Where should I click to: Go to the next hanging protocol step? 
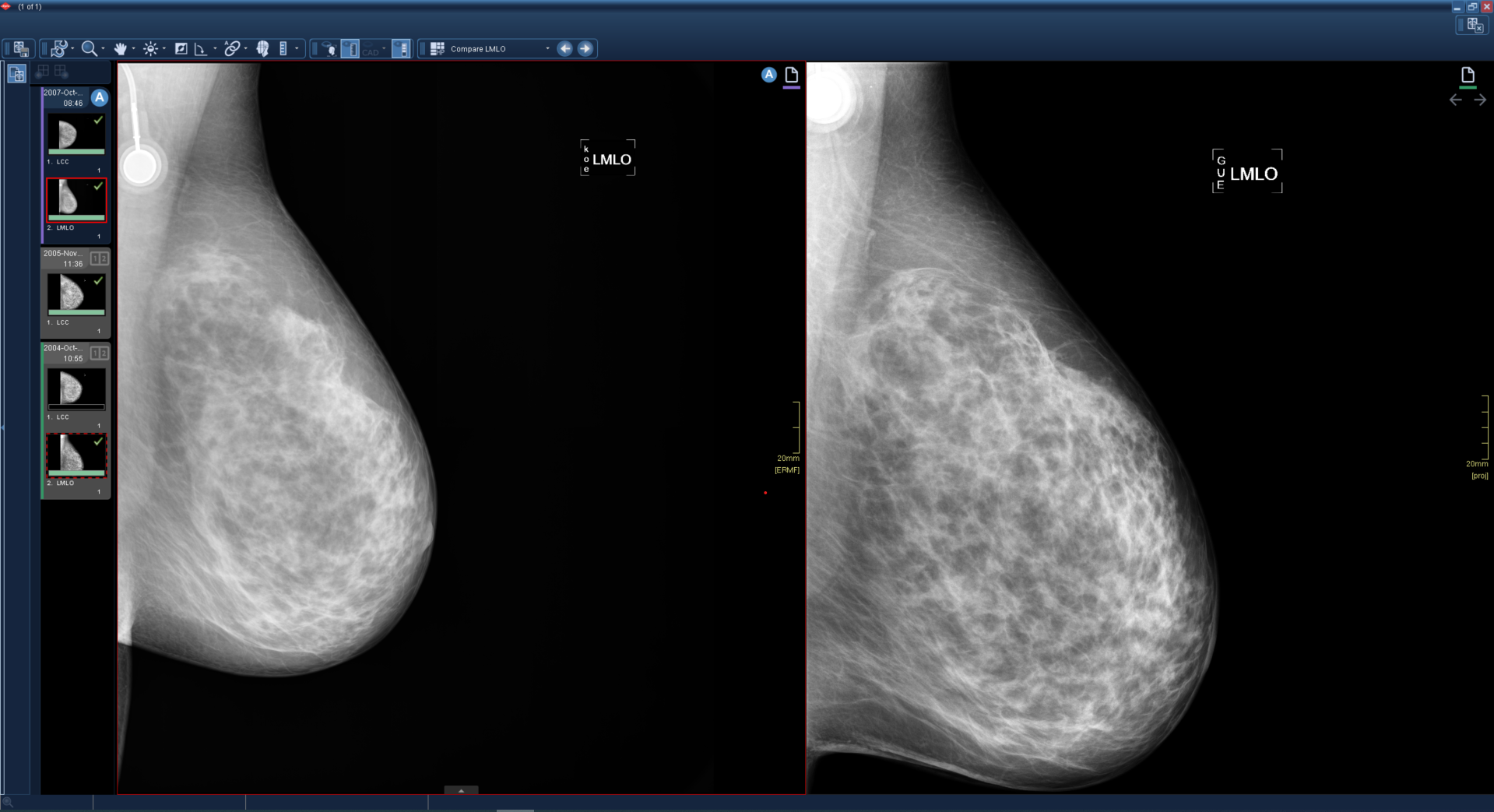point(585,49)
